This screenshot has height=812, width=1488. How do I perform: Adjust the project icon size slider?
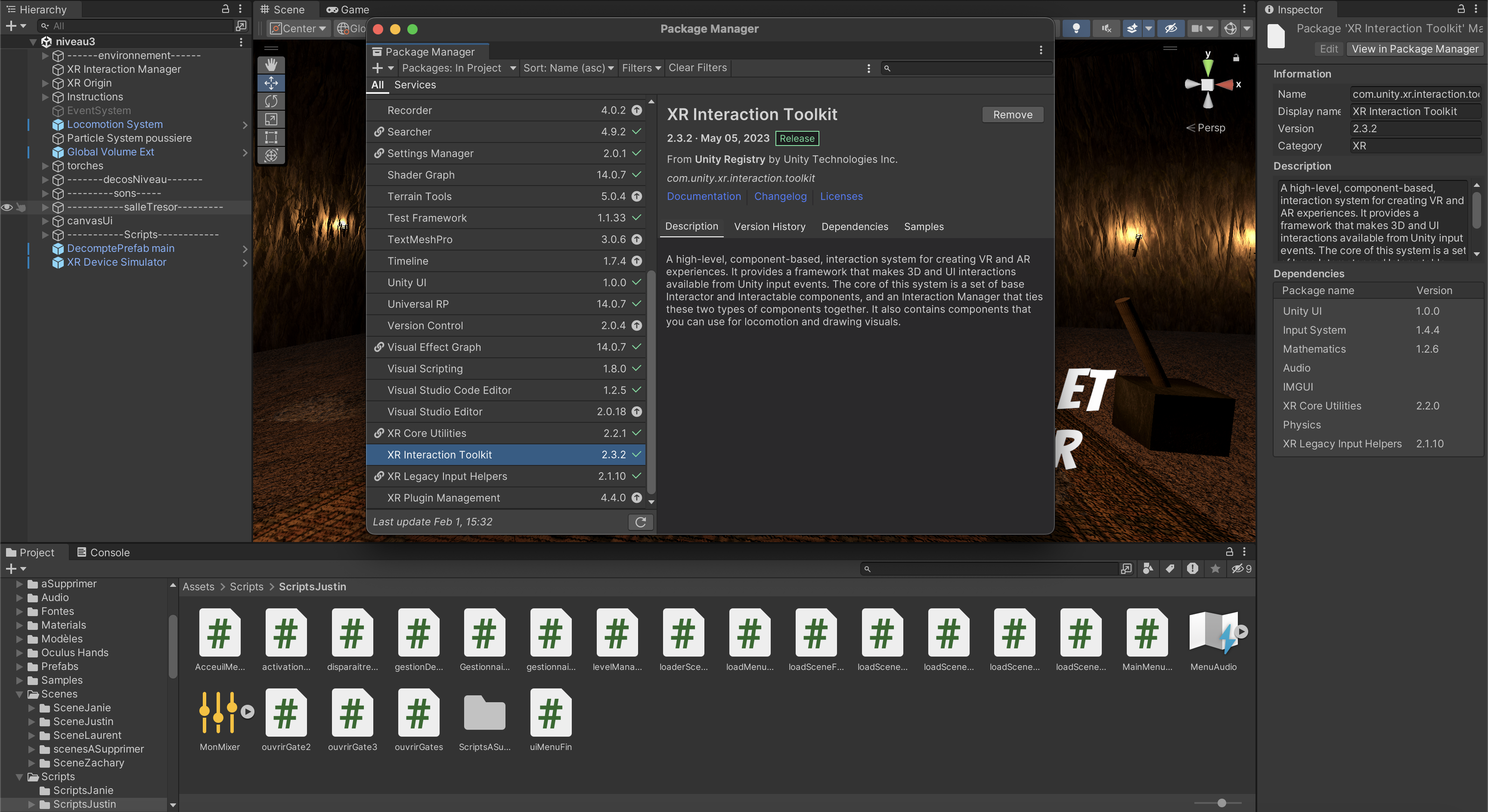(1221, 803)
